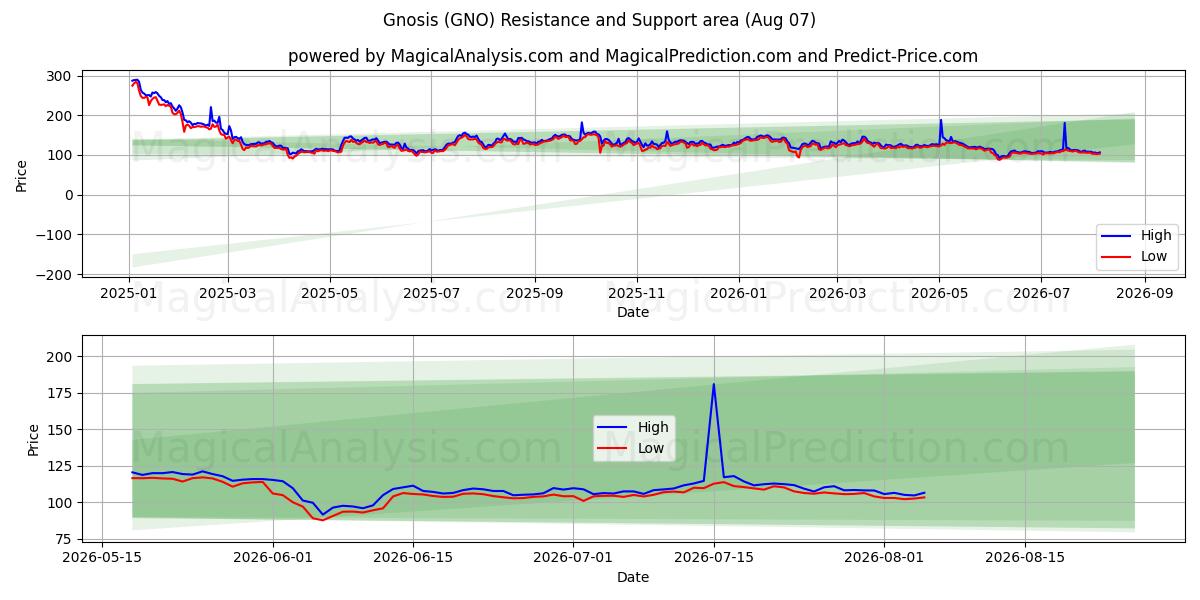Click 'Low' in the top chart legend
Screen dimensions: 1200x600
click(x=1153, y=256)
